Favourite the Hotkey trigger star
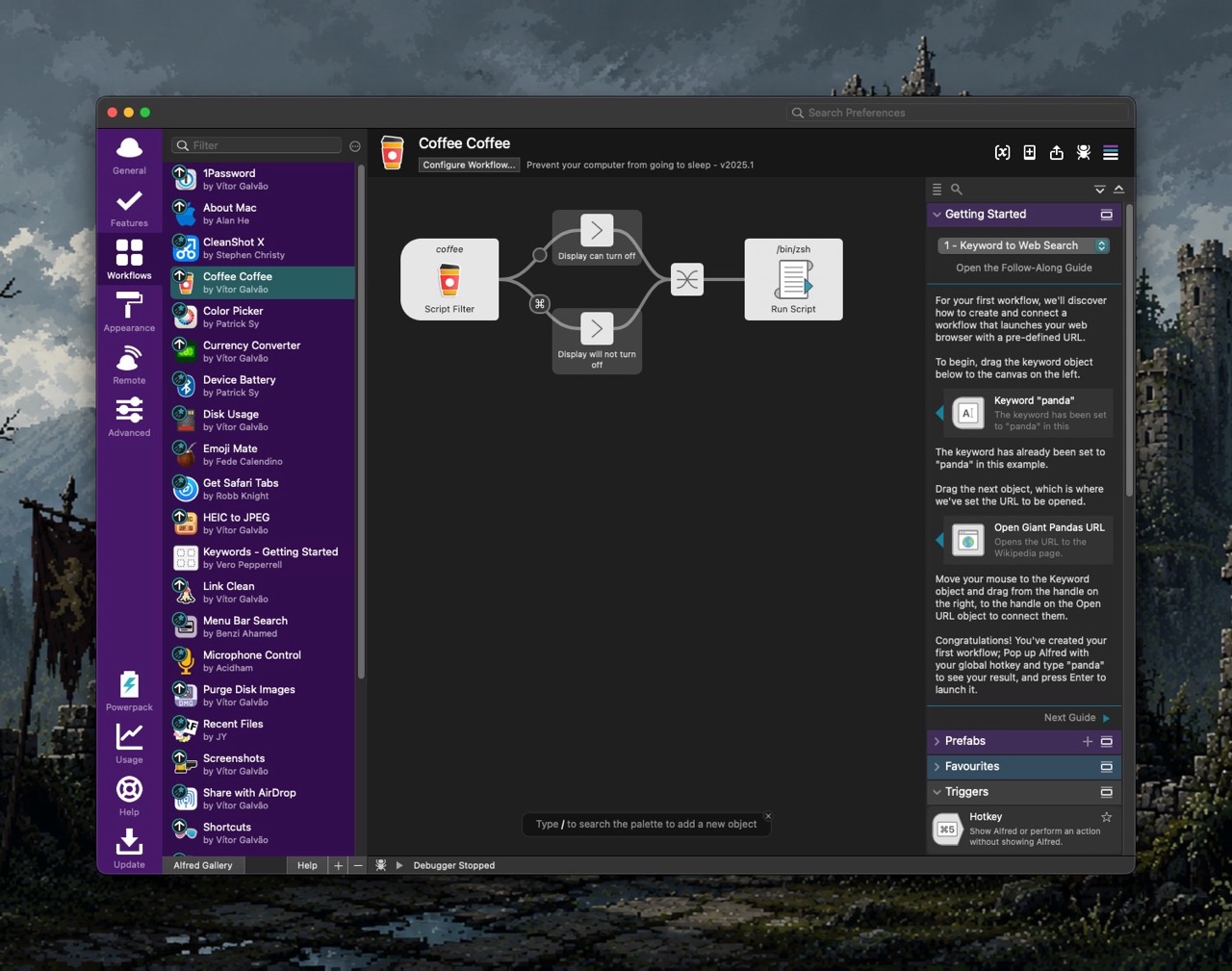The height and width of the screenshot is (971, 1232). 1106,817
